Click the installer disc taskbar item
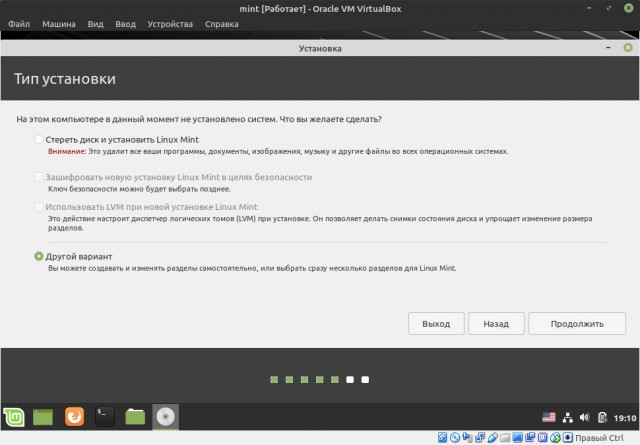The width and height of the screenshot is (640, 445). coord(165,417)
